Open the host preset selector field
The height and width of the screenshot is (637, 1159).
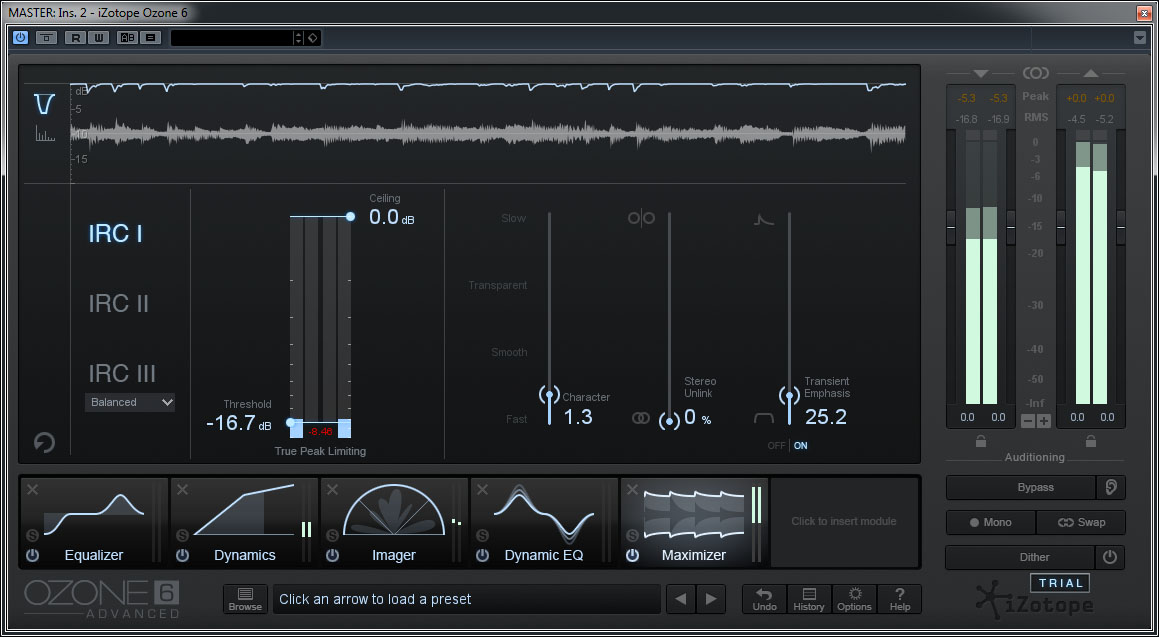click(236, 38)
